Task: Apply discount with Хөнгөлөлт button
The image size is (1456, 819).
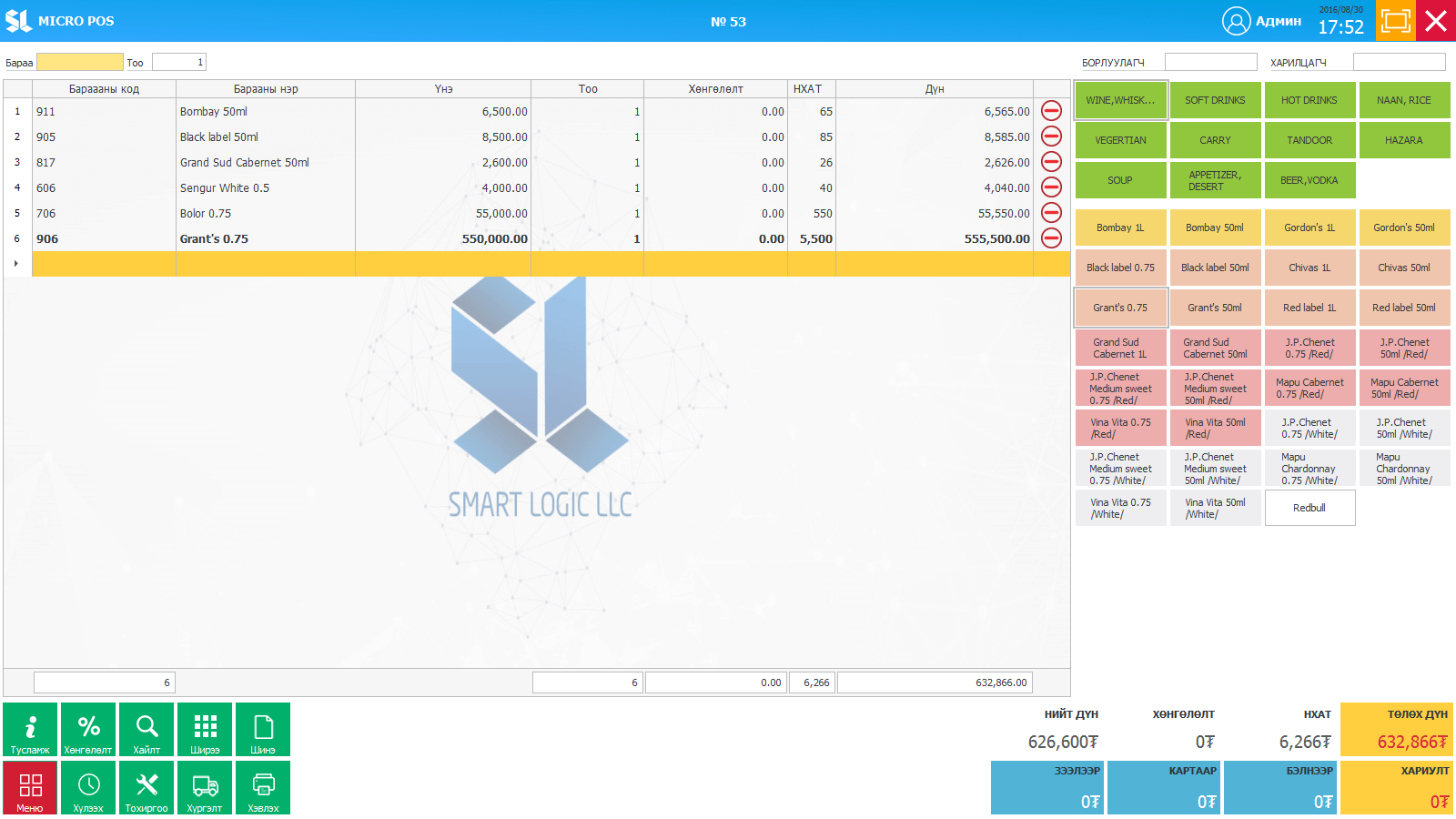Action: point(88,729)
